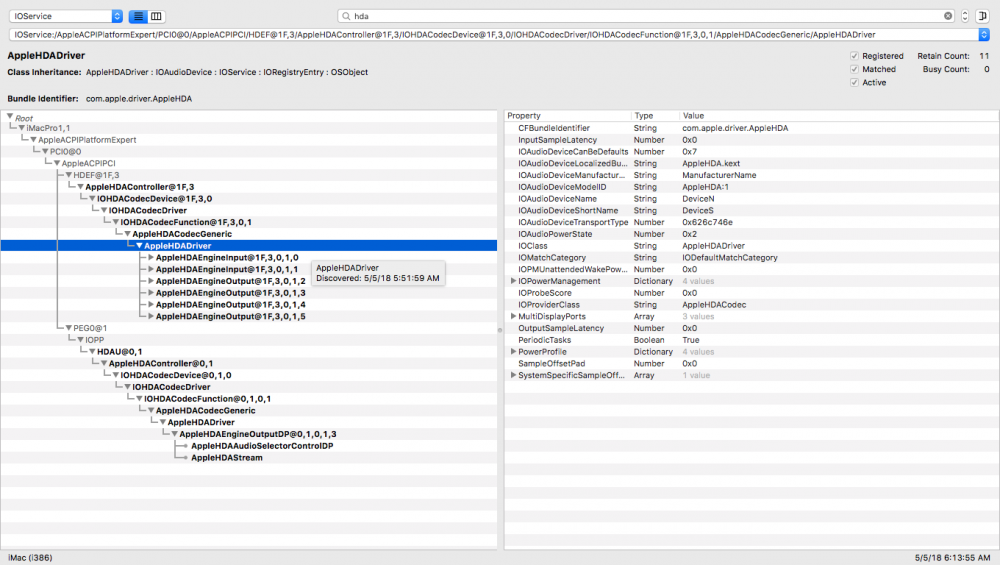1000x565 pixels.
Task: Collapse the Root node
Action: (x=10, y=117)
